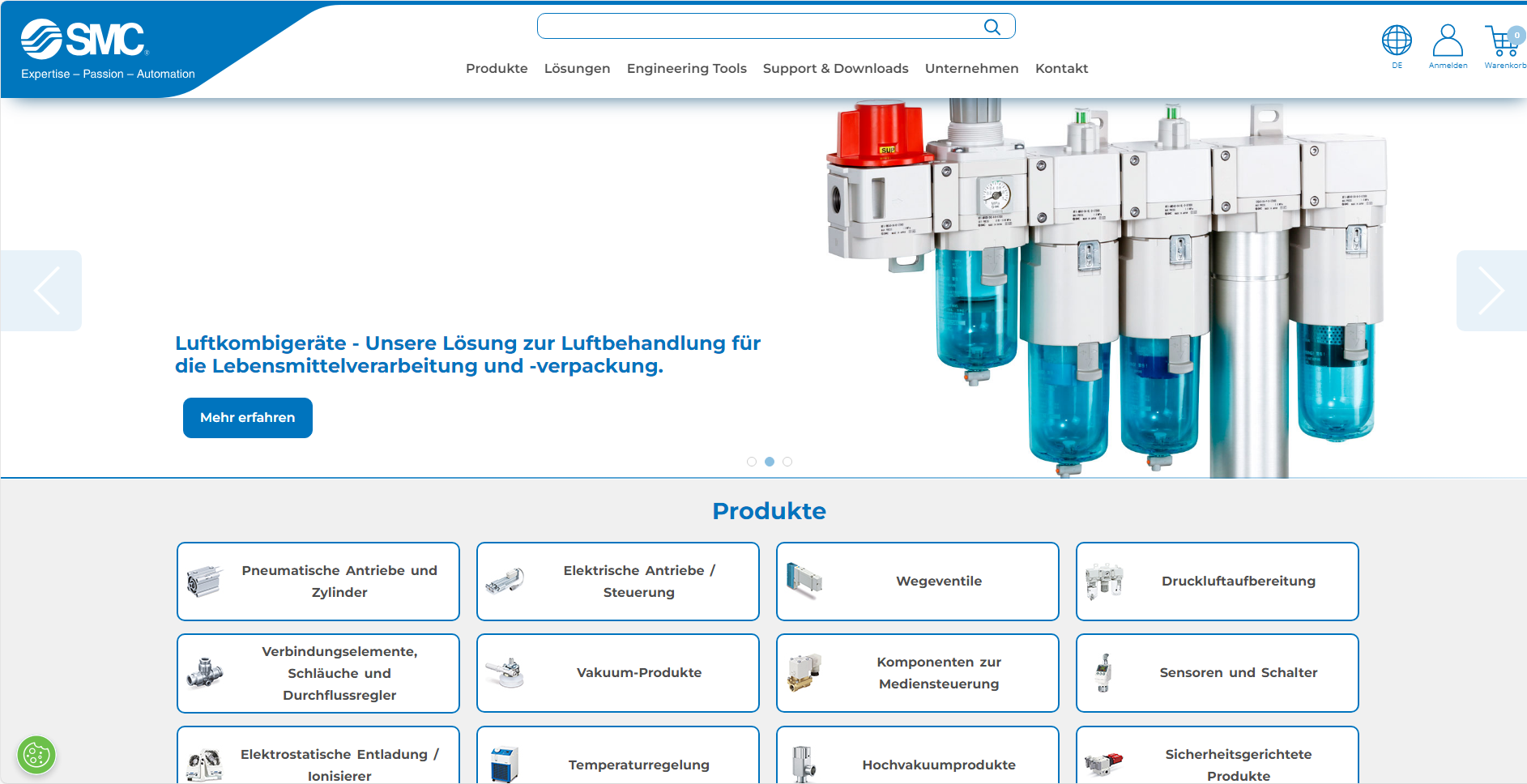The height and width of the screenshot is (784, 1527).
Task: Click the Produkte section heading
Action: click(x=770, y=511)
